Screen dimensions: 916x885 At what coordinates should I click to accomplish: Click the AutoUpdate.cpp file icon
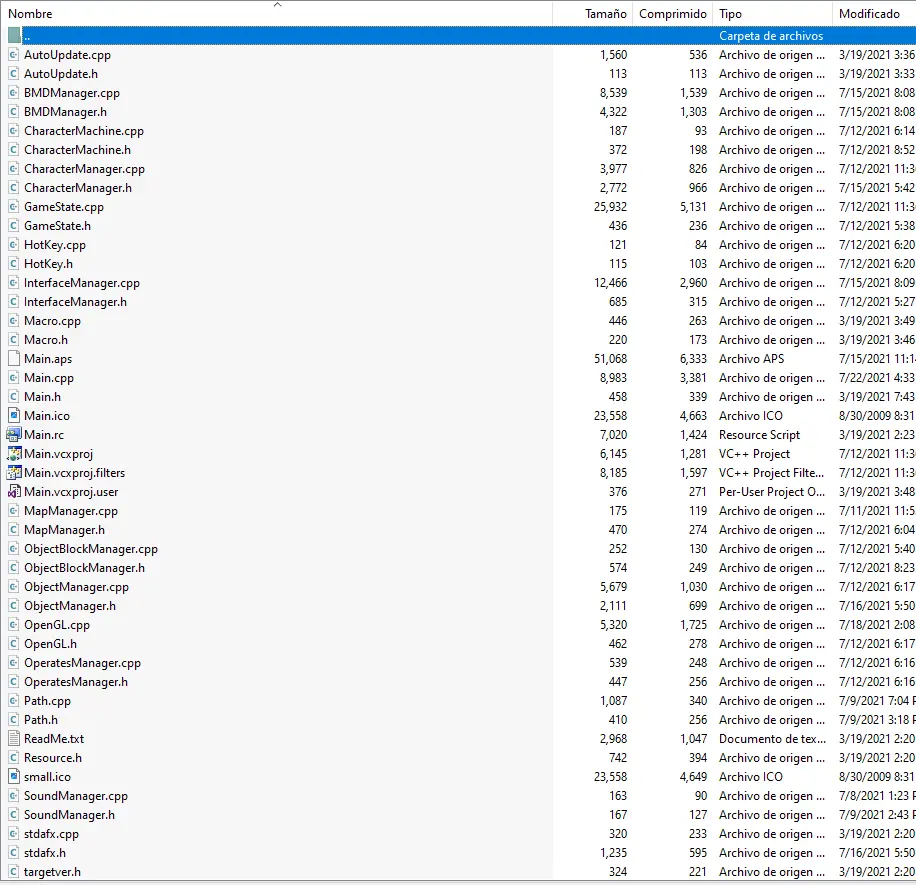[x=14, y=55]
